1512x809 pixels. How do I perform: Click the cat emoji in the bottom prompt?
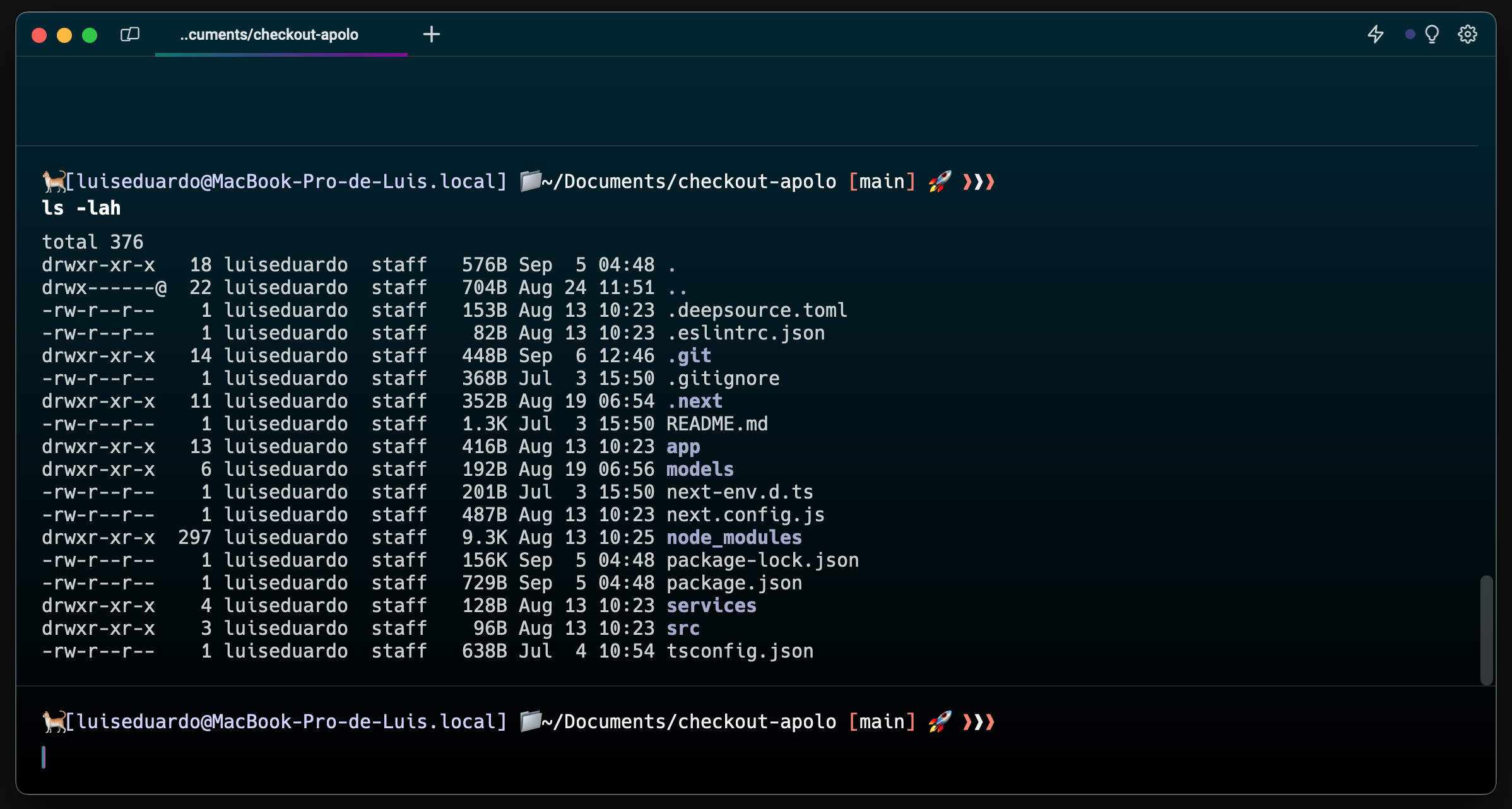pyautogui.click(x=54, y=721)
